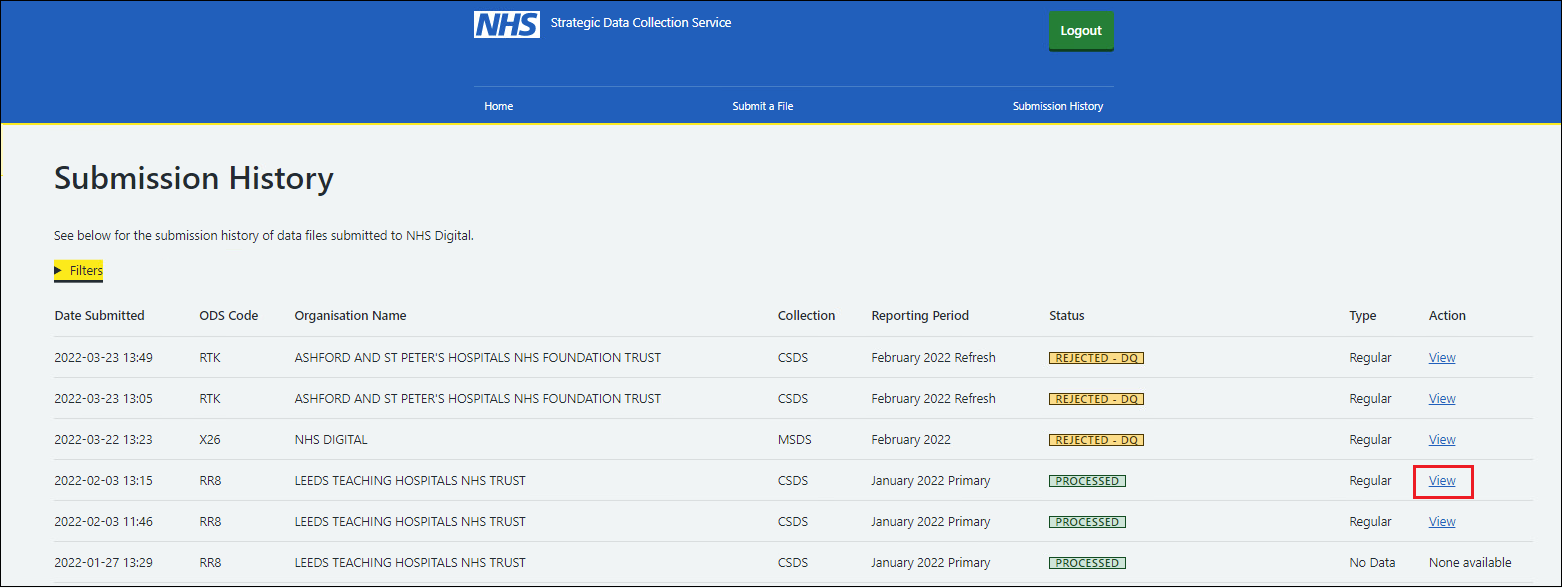Select the 2022-03-23 13:49 date cell
Viewport: 1562px width, 588px height.
pyautogui.click(x=103, y=358)
